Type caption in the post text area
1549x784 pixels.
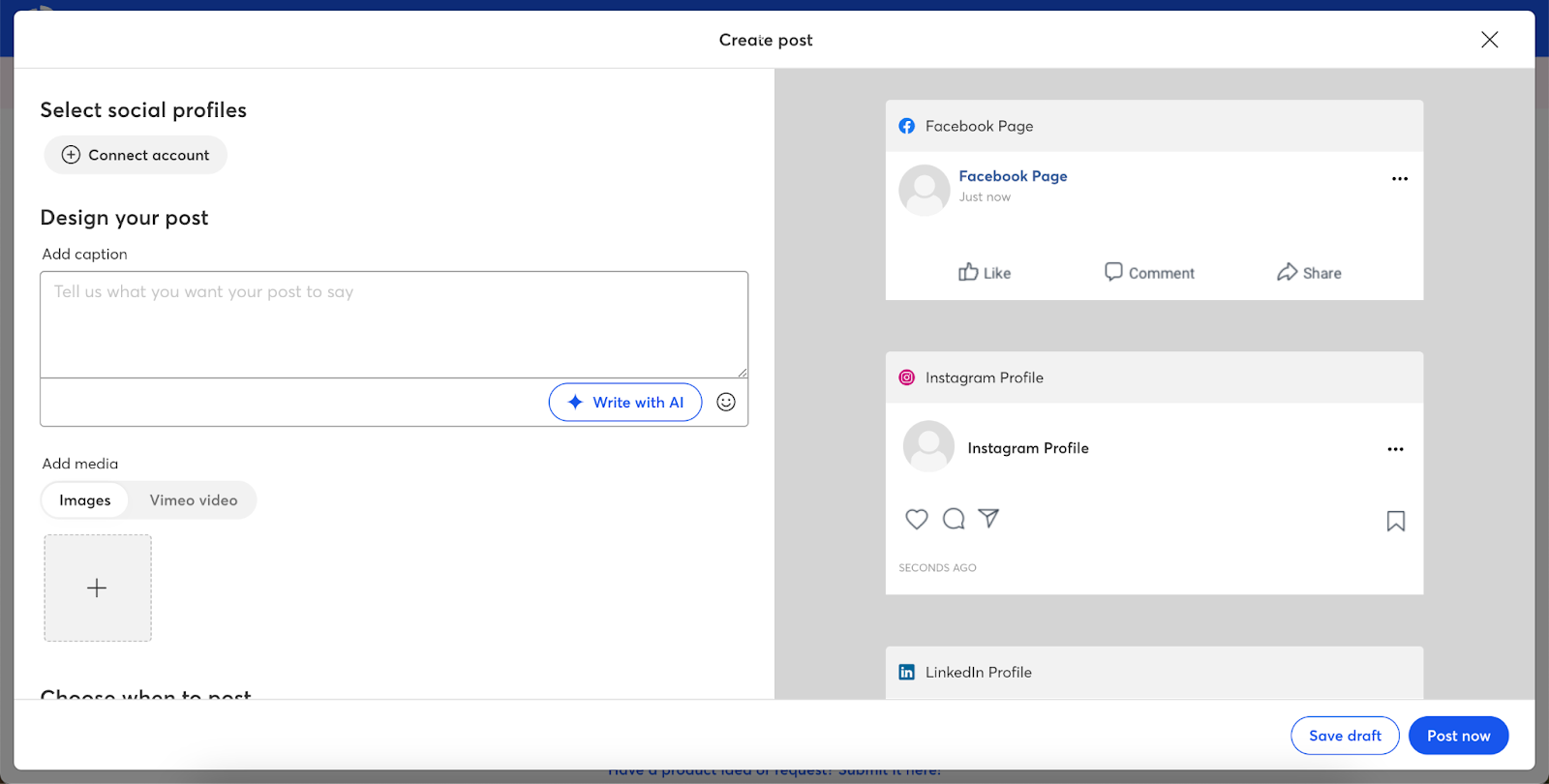[394, 324]
